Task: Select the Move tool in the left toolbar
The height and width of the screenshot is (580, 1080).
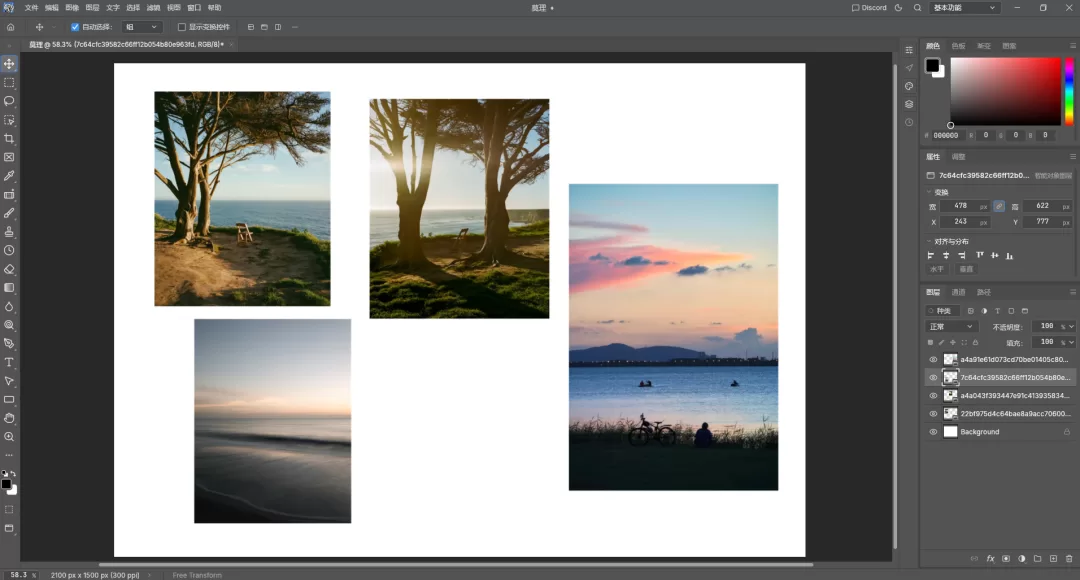Action: click(x=9, y=63)
